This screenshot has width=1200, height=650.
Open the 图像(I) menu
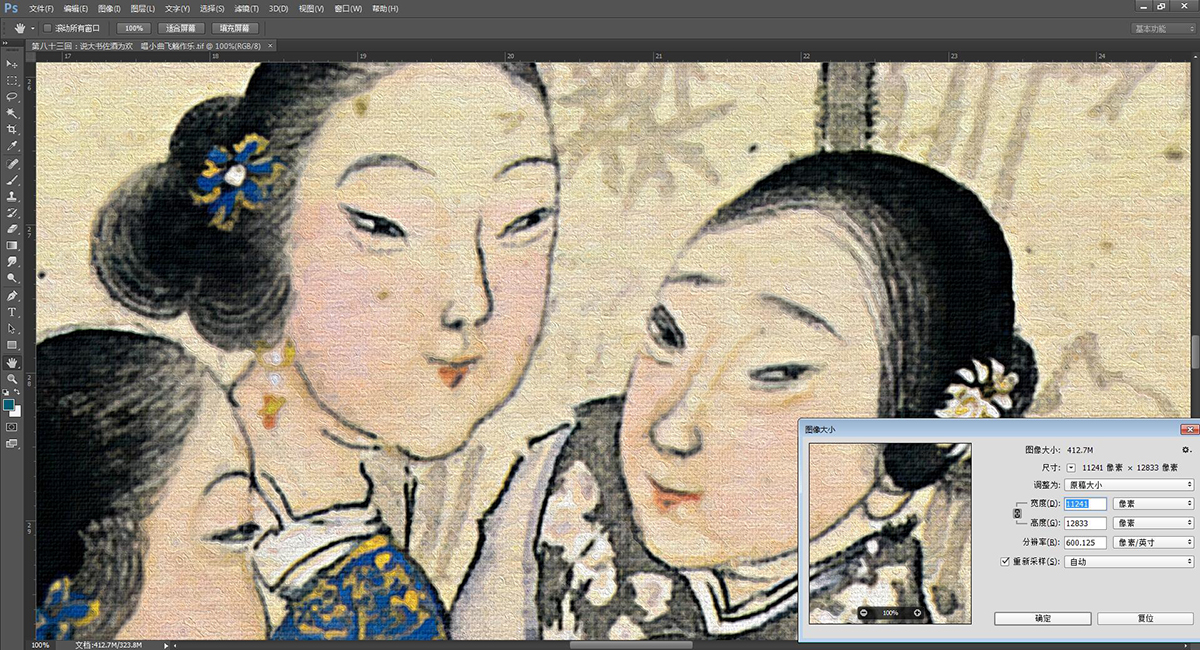click(109, 9)
